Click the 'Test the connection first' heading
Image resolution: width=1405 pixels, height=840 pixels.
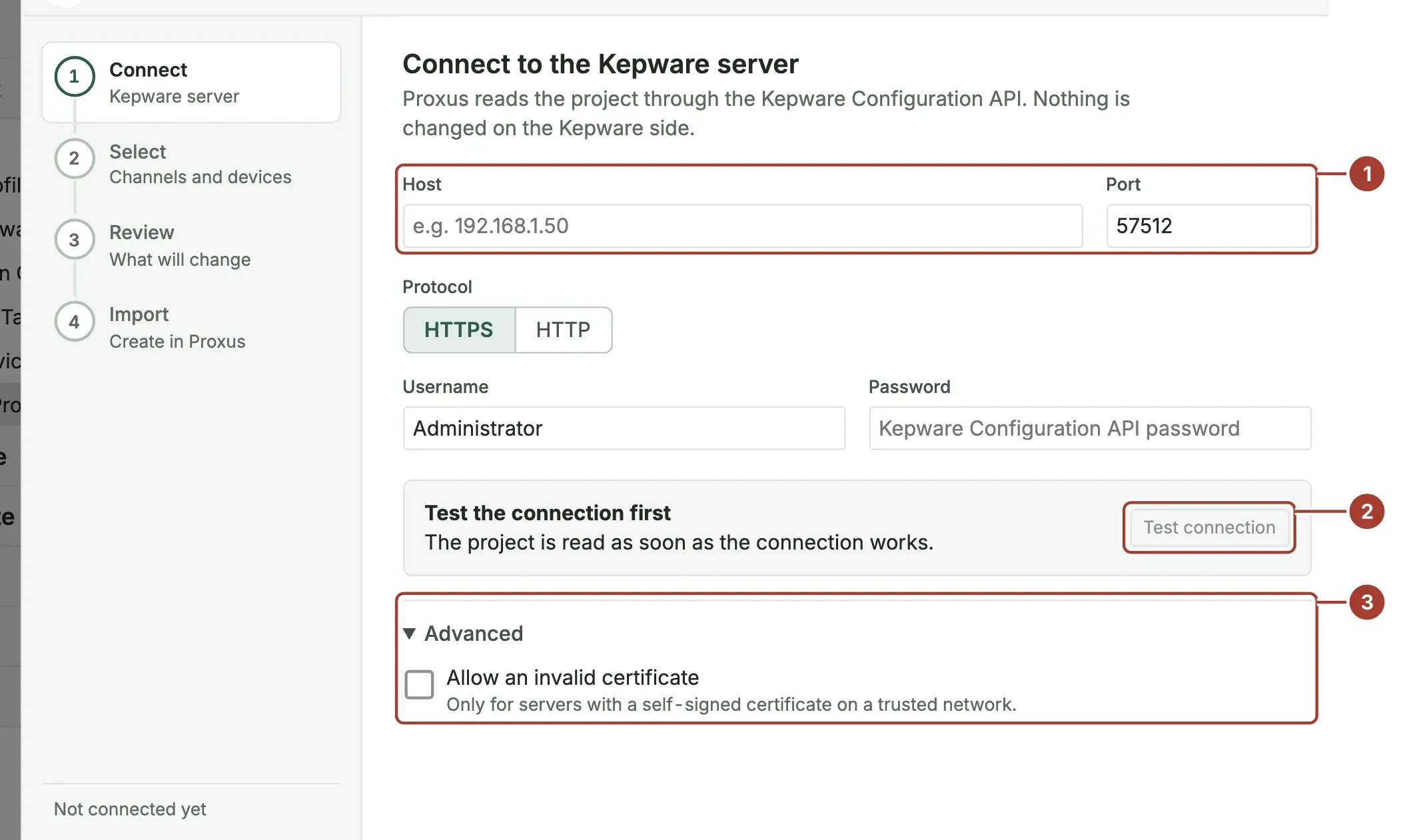tap(548, 513)
